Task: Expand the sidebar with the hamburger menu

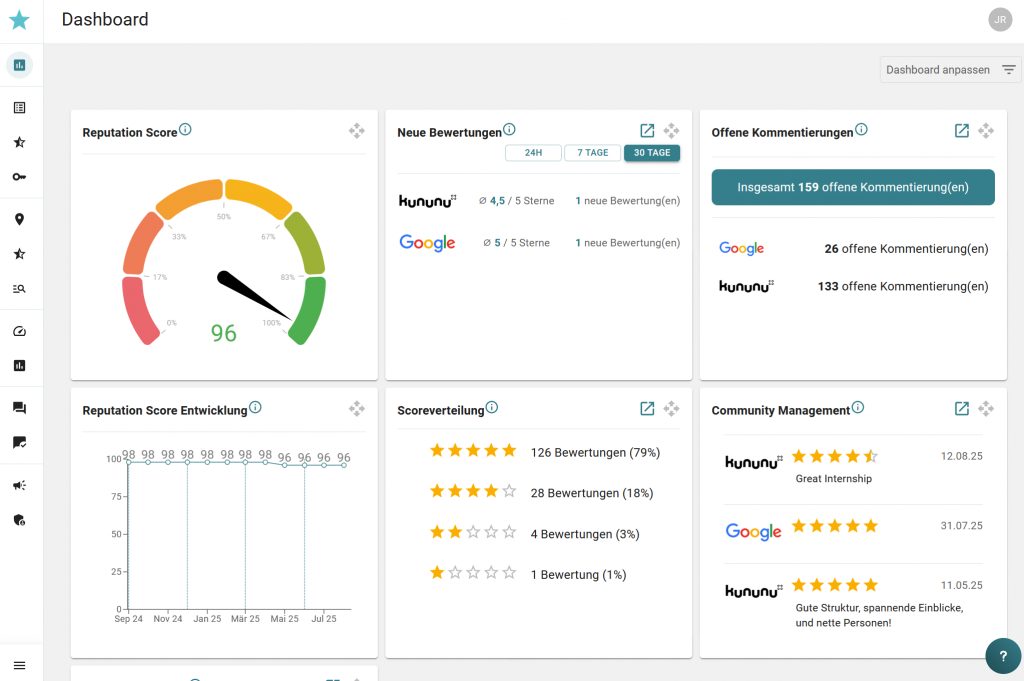Action: pyautogui.click(x=19, y=665)
